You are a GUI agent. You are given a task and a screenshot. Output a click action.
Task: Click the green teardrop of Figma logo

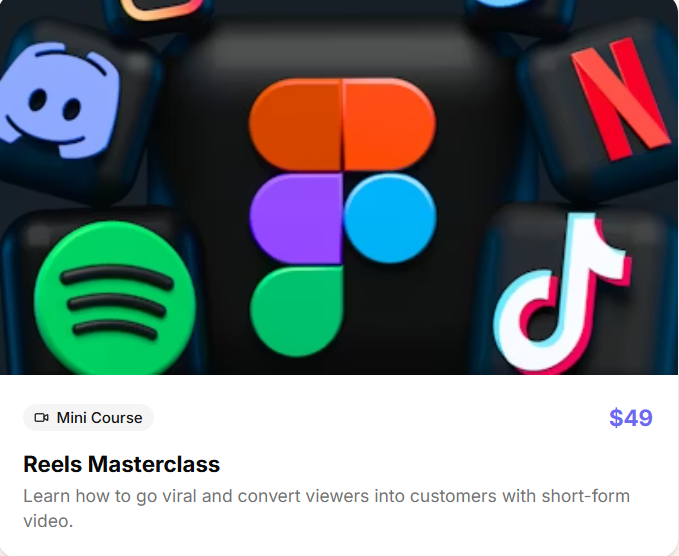pyautogui.click(x=296, y=311)
